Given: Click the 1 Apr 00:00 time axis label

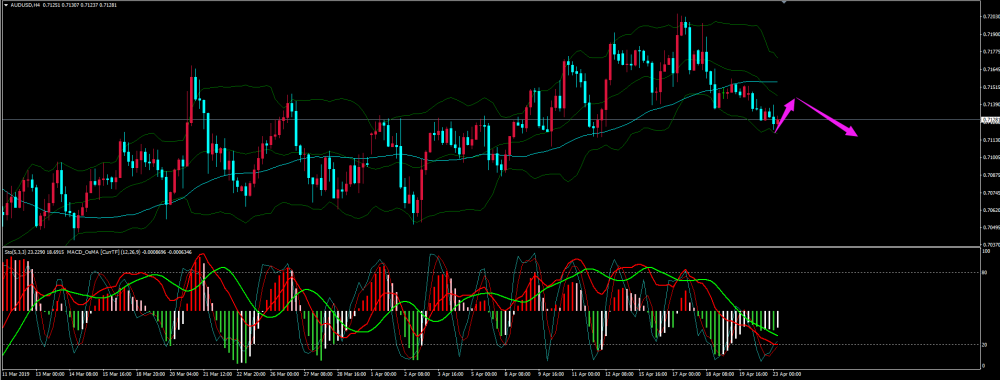Looking at the screenshot, I should tap(384, 374).
